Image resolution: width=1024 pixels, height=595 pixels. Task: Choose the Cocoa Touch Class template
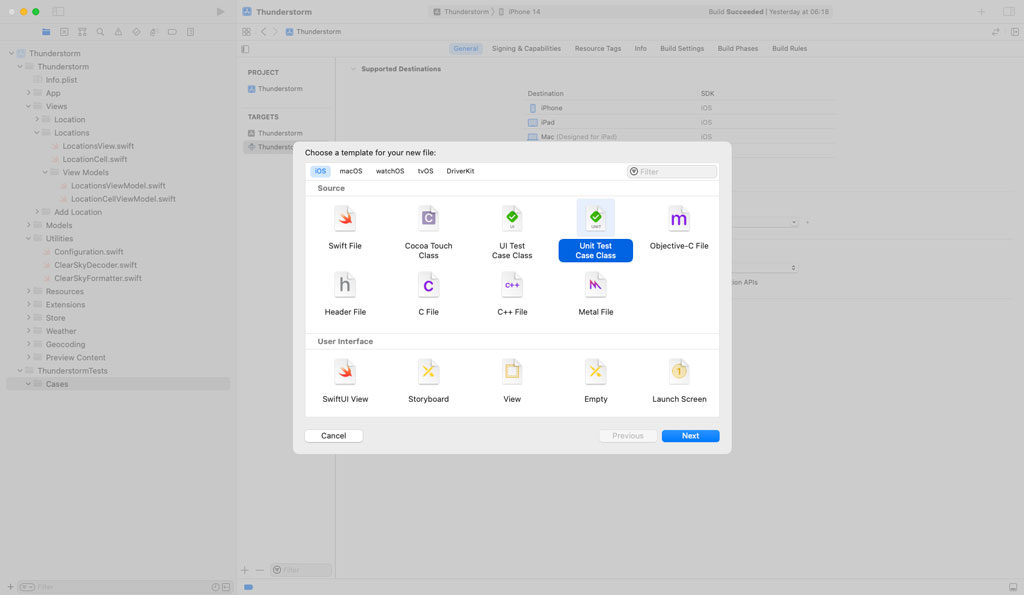tap(428, 220)
